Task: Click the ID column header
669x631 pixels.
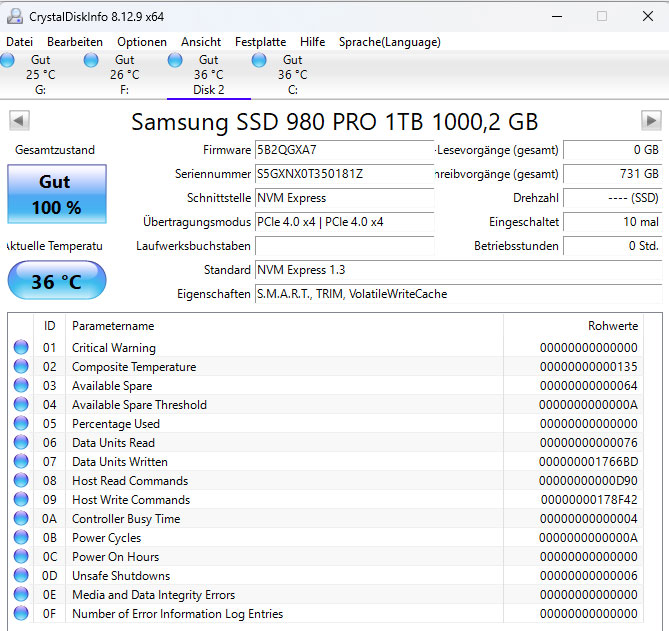Action: [49, 326]
